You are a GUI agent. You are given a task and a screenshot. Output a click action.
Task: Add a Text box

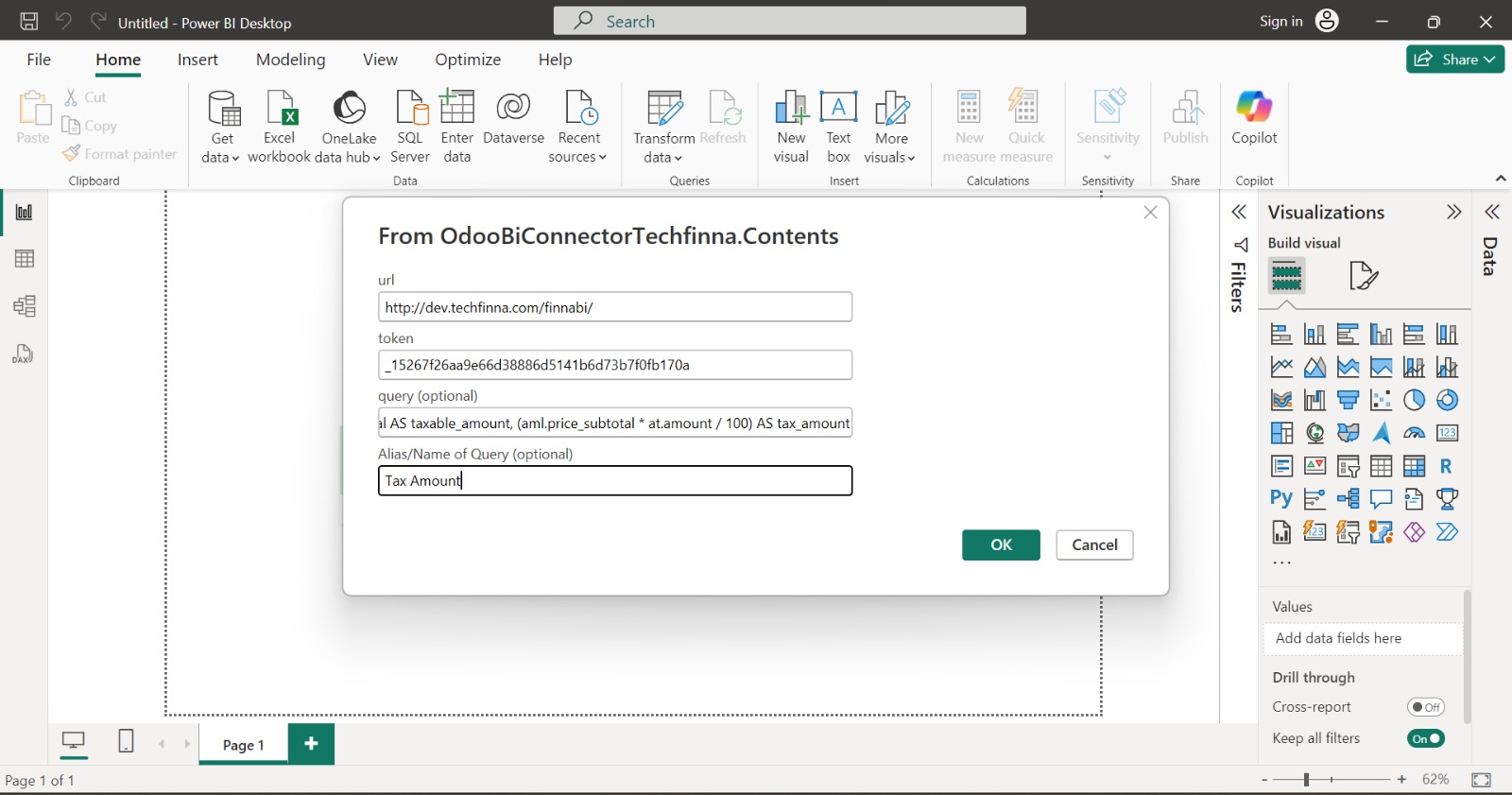point(839,128)
